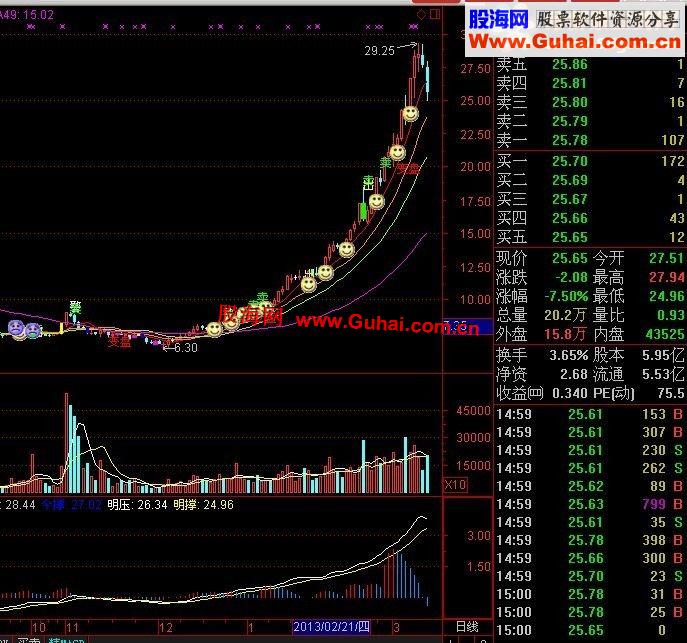Click the 量比 value 0.93
Screen dimensions: 687x643
pos(671,315)
